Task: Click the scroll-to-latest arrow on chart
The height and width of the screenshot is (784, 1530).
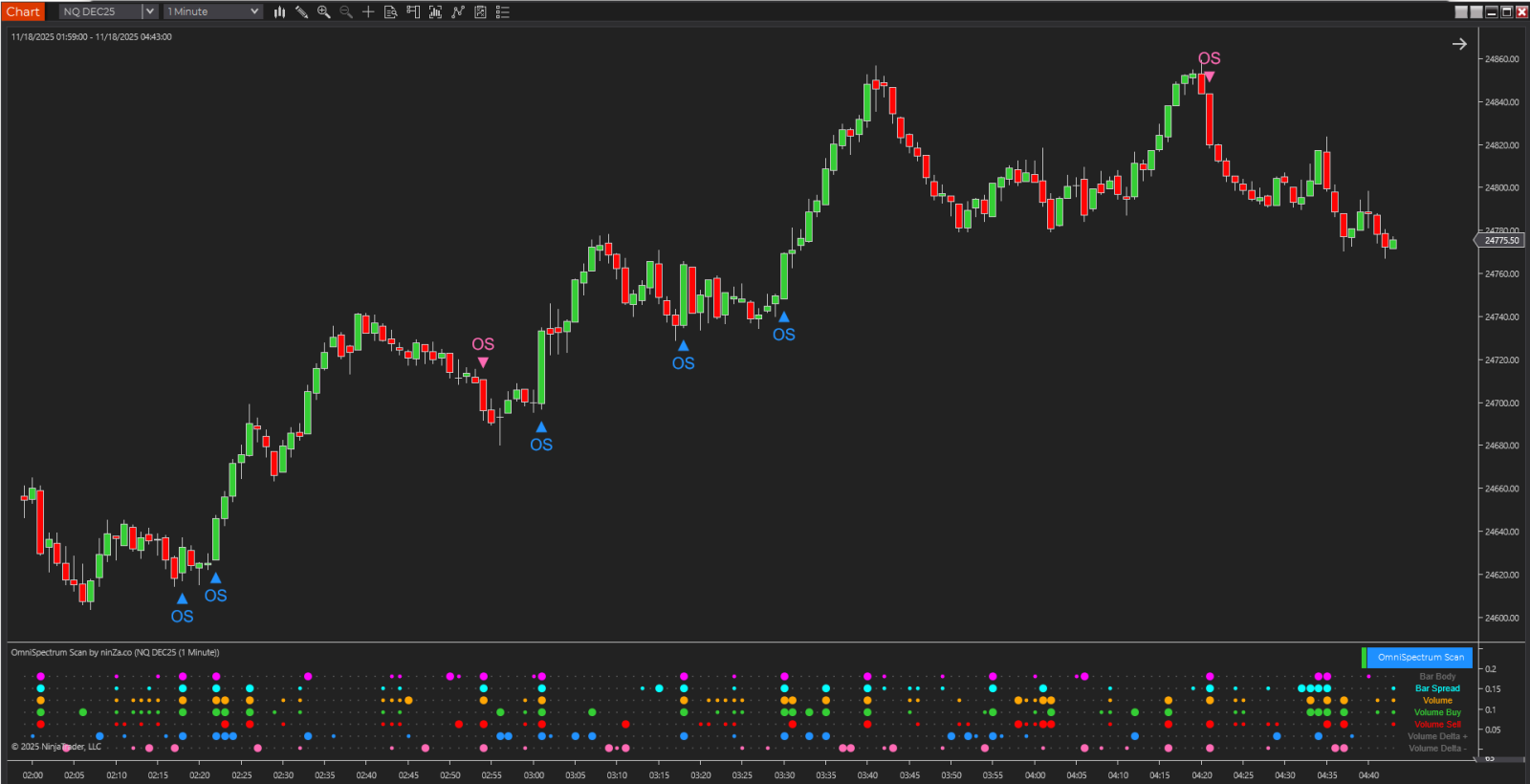Action: pos(1459,44)
